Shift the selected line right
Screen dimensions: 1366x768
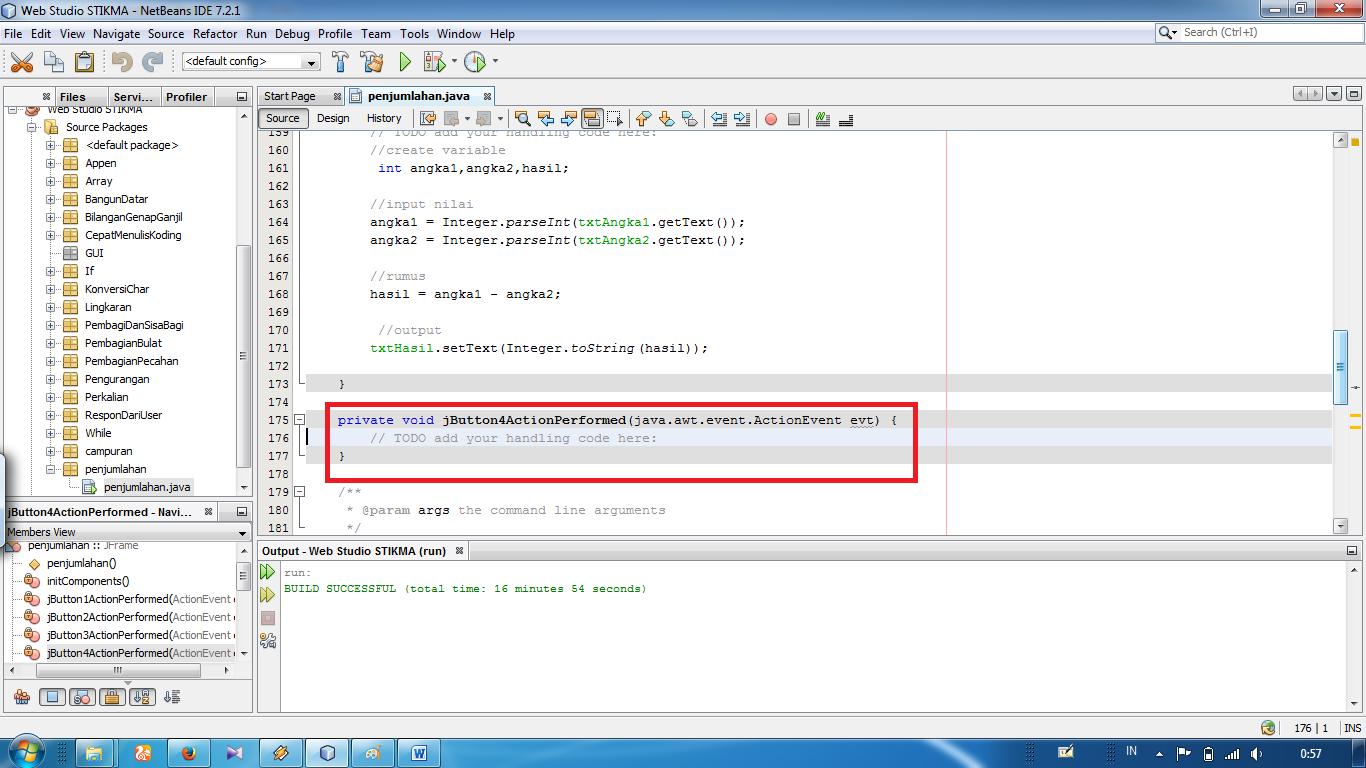coord(741,119)
